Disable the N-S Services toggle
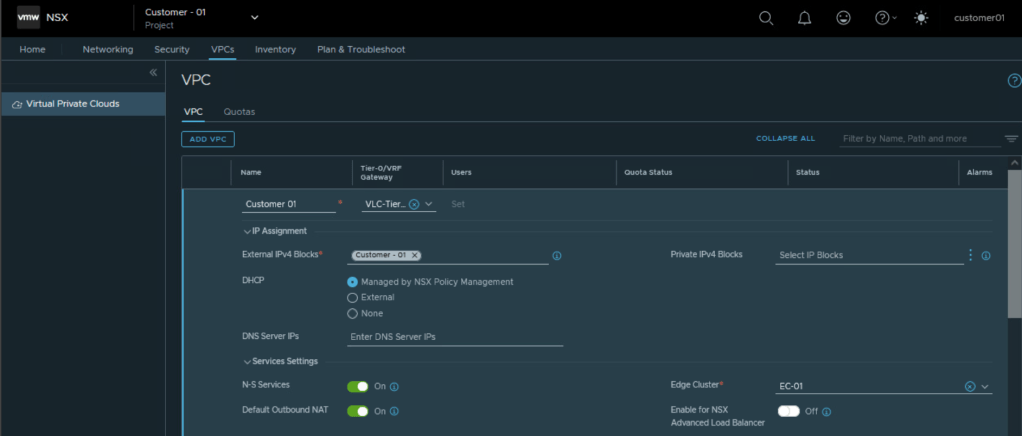 tap(358, 386)
